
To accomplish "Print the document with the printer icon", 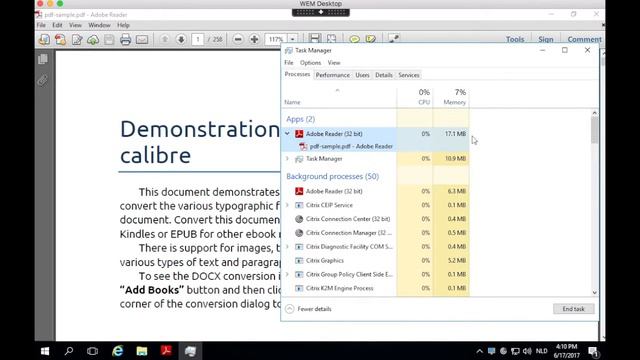I will (125, 39).
